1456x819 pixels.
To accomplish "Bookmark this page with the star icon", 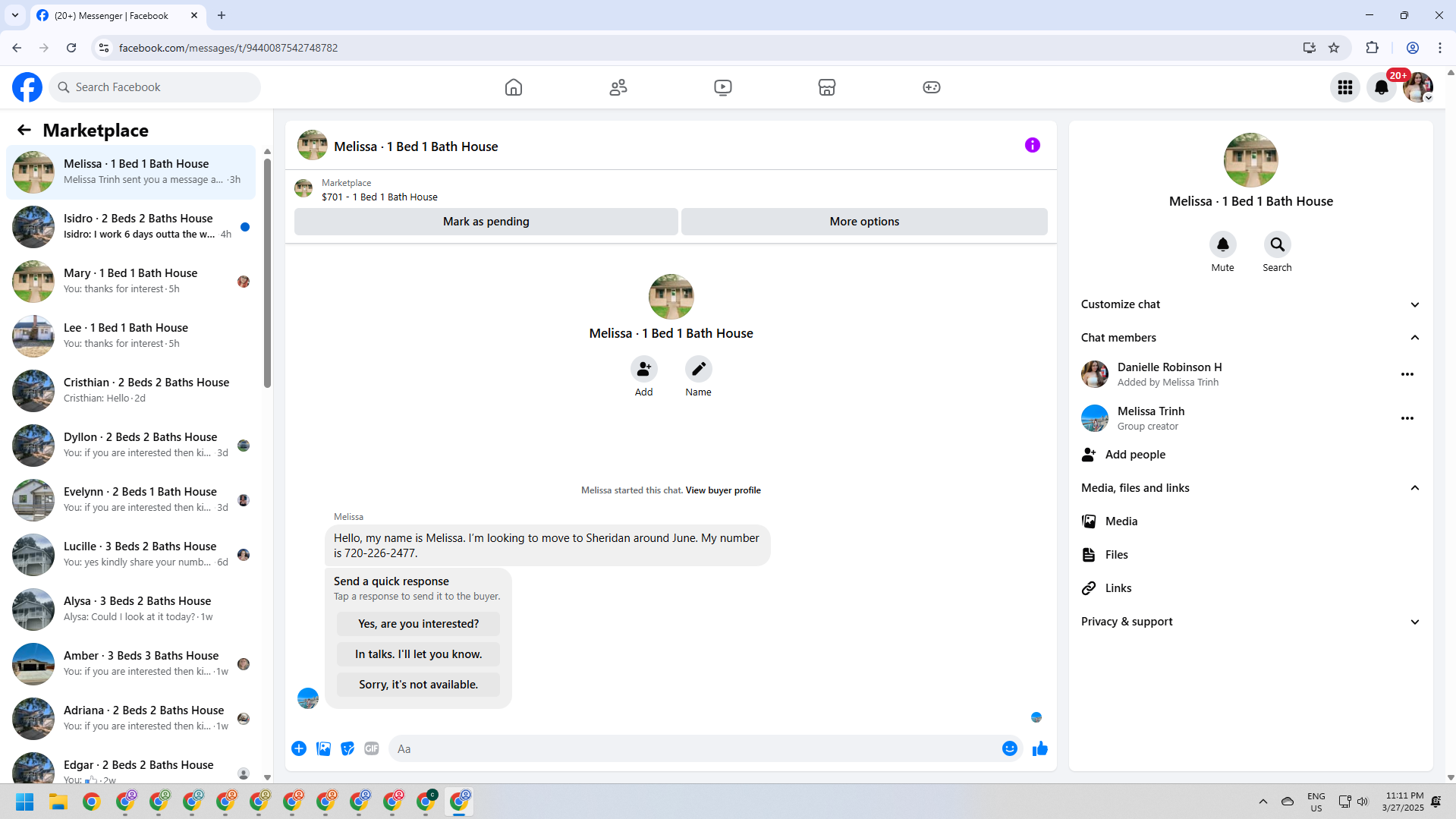I will [1334, 48].
